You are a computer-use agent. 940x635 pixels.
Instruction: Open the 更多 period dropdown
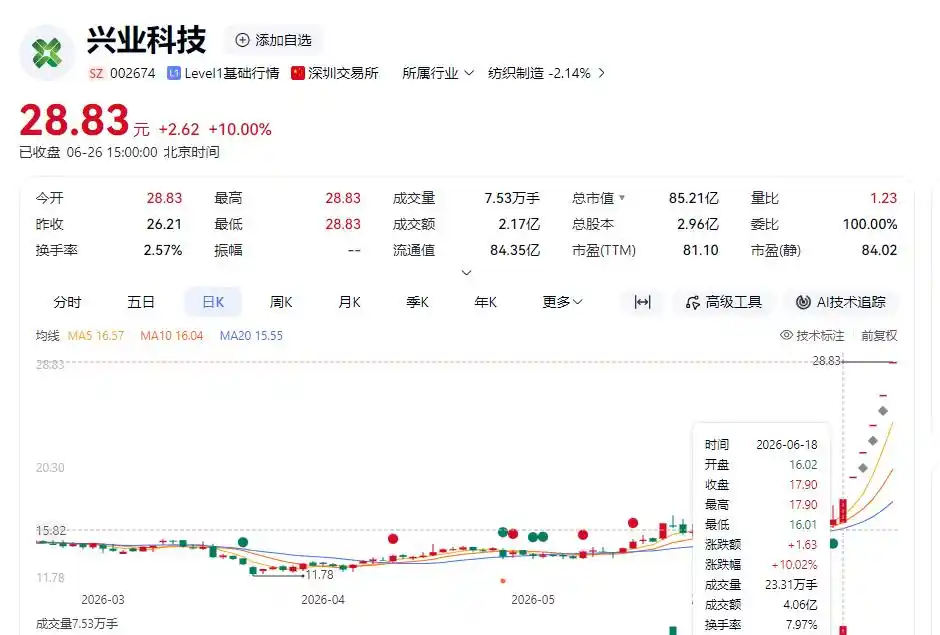pos(562,302)
